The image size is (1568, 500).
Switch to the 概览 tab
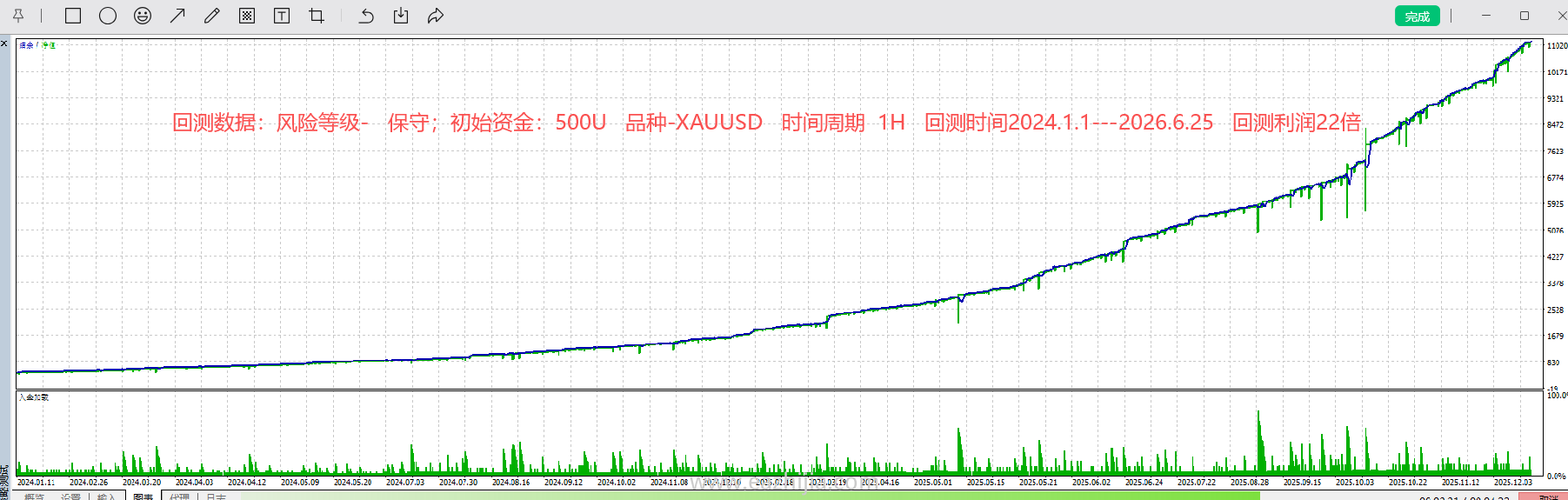coord(35,497)
